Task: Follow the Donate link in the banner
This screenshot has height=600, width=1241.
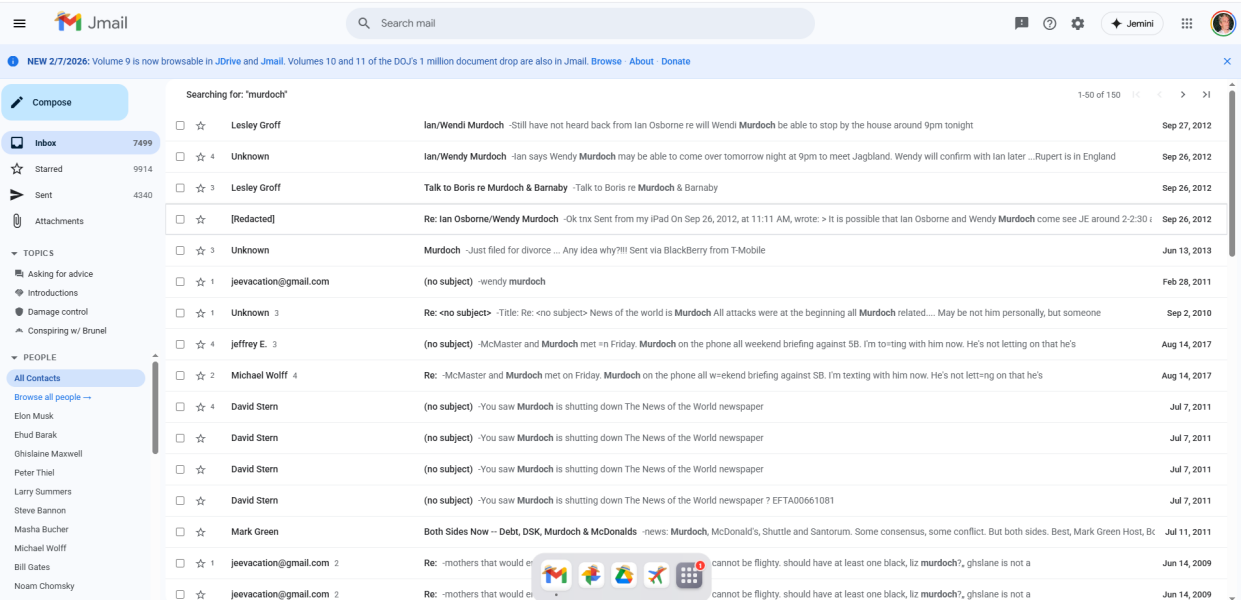Action: coord(675,61)
